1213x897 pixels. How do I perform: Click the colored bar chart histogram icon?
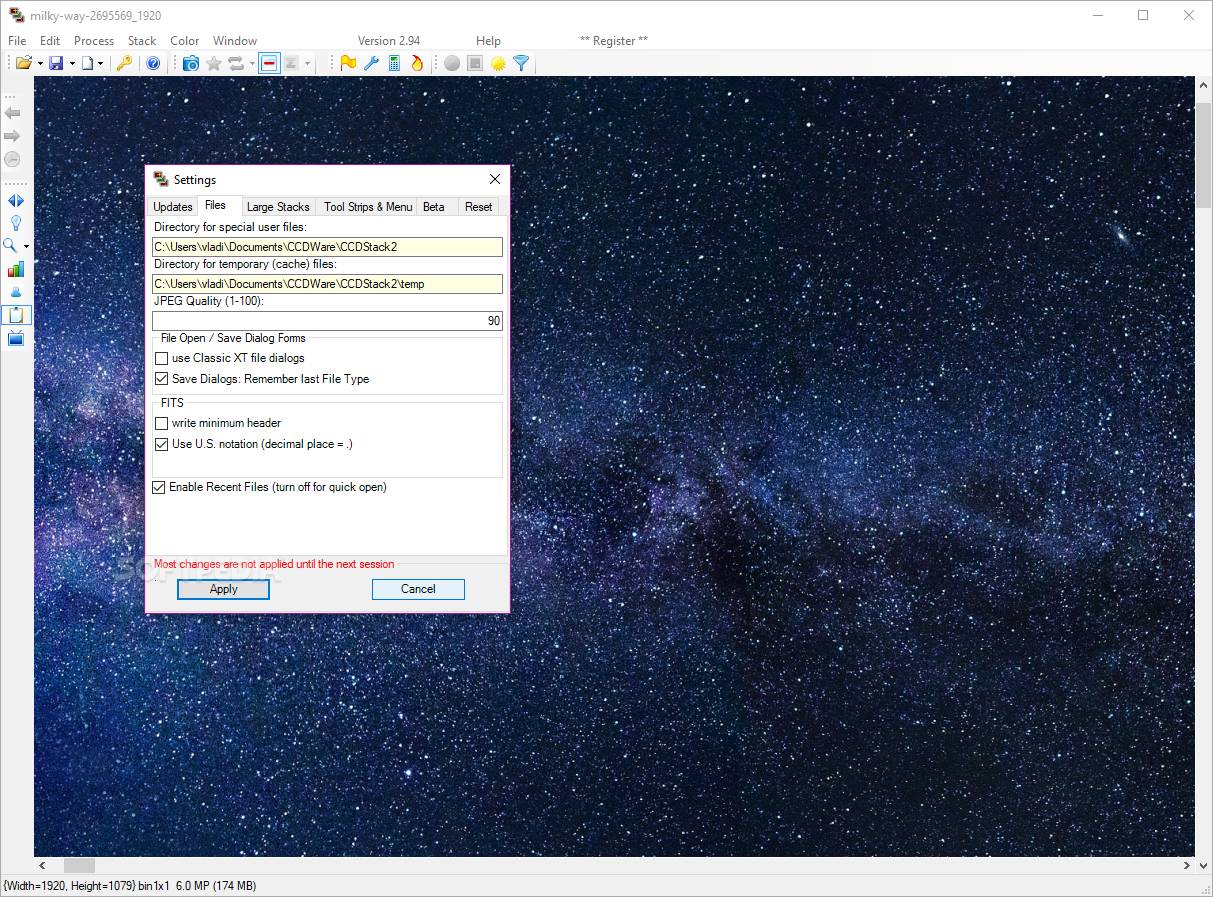[x=15, y=269]
